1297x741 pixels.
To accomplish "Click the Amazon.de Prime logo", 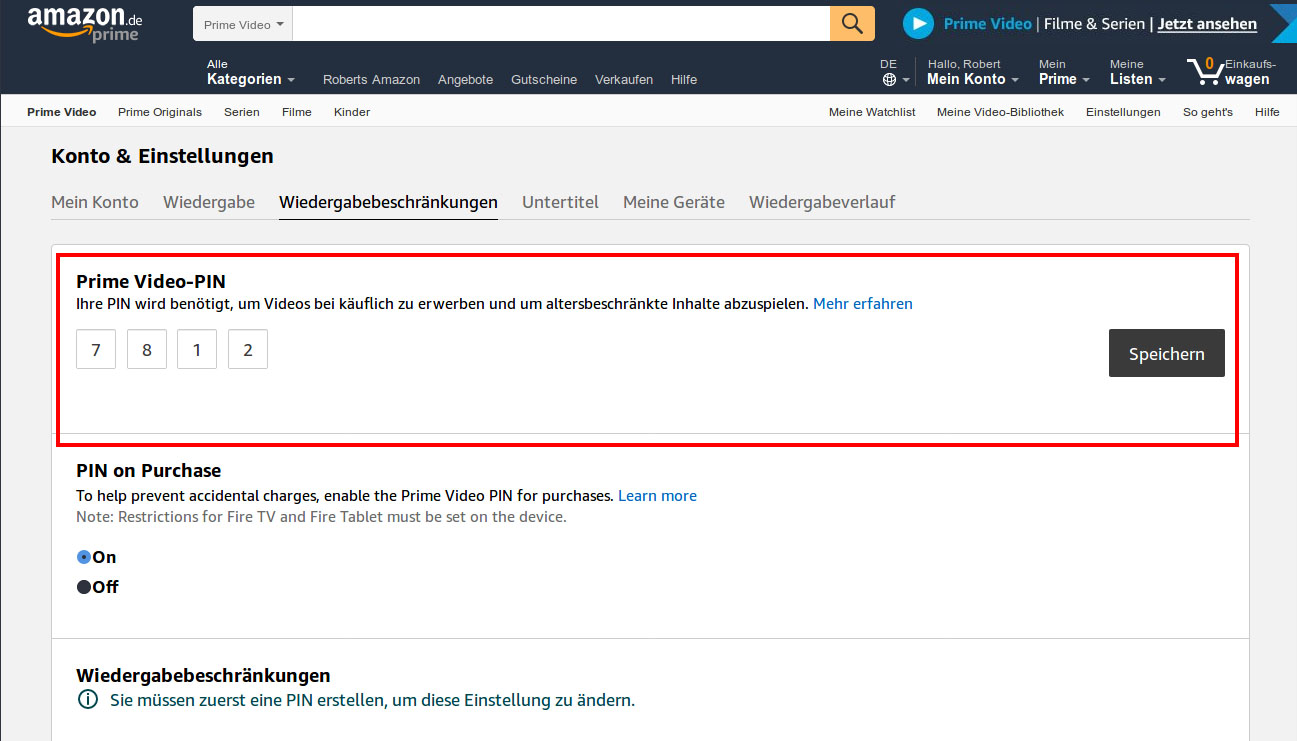I will [x=84, y=24].
